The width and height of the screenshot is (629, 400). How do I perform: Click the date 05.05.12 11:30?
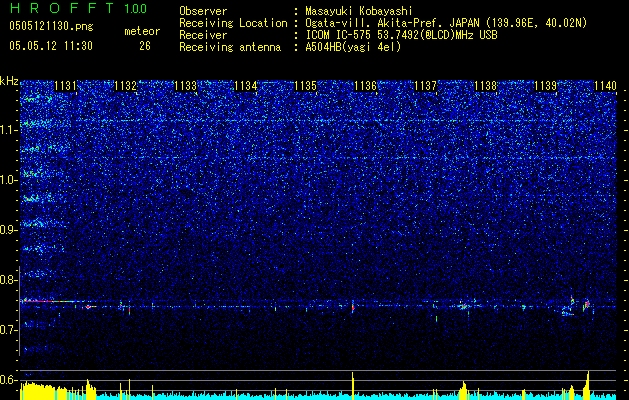tap(51, 46)
